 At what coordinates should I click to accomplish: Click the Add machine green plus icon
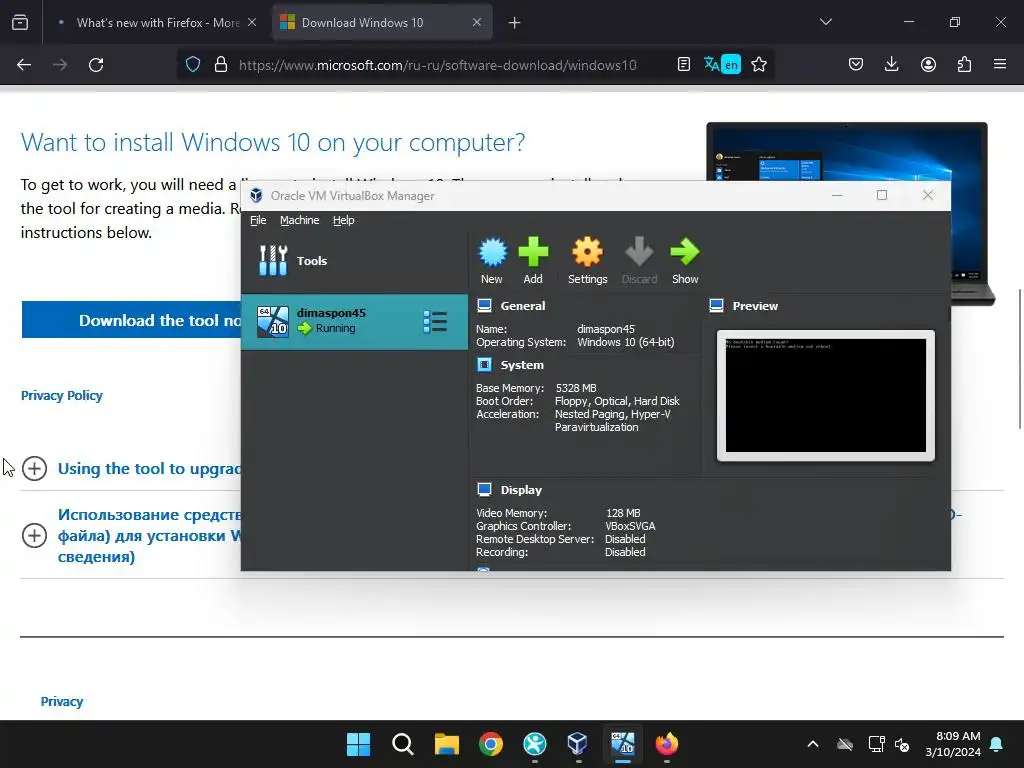point(533,261)
